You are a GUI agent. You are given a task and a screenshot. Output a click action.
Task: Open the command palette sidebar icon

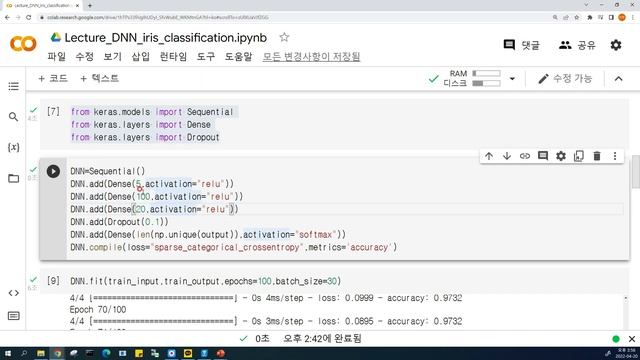click(13, 316)
